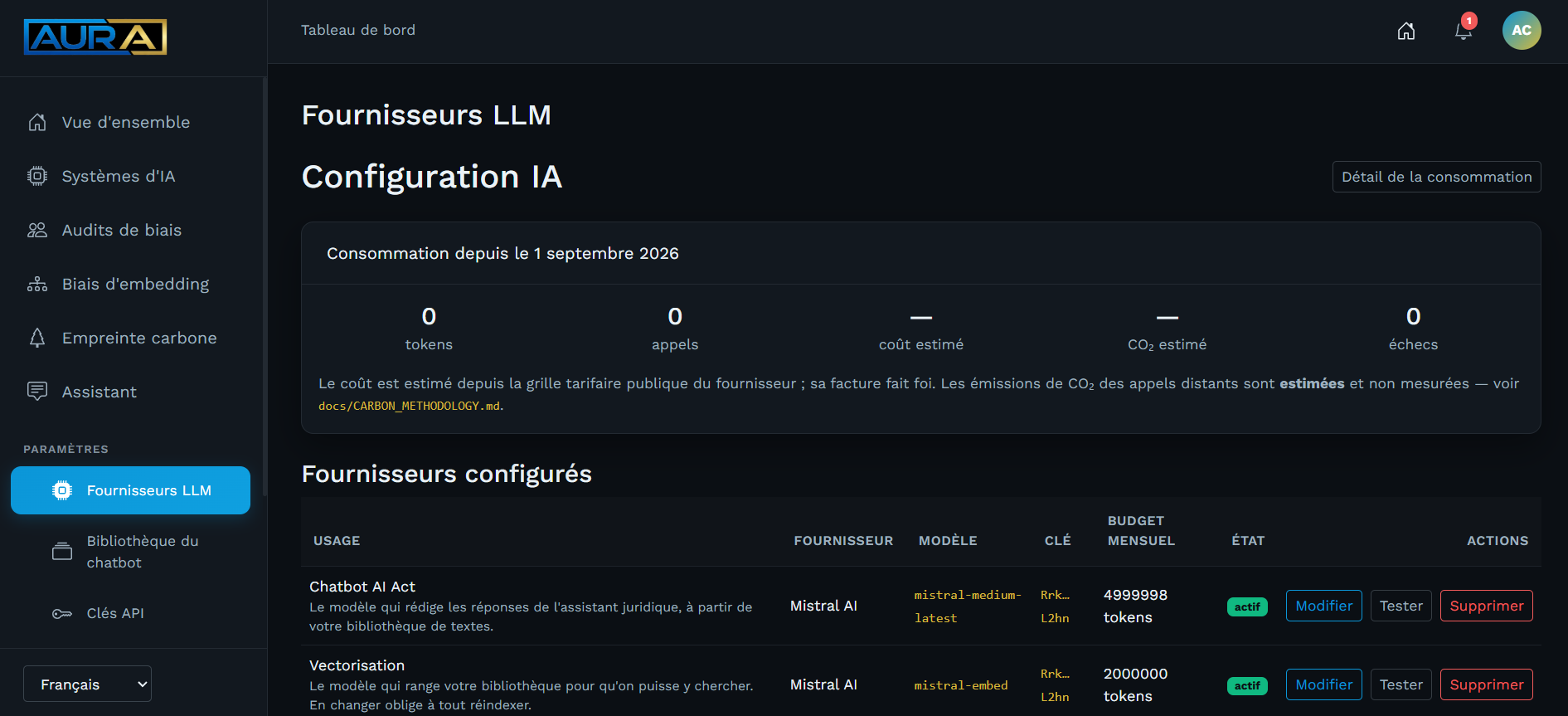Click the Tableau de bord breadcrumb
Screen dimensions: 1568x716
[x=358, y=30]
